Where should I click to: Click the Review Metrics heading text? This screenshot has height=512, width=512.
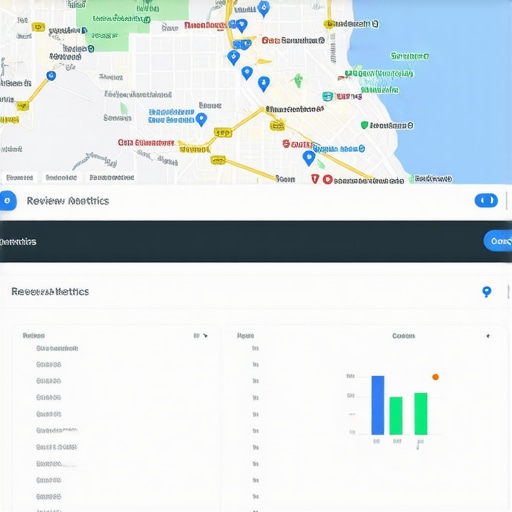coord(68,201)
